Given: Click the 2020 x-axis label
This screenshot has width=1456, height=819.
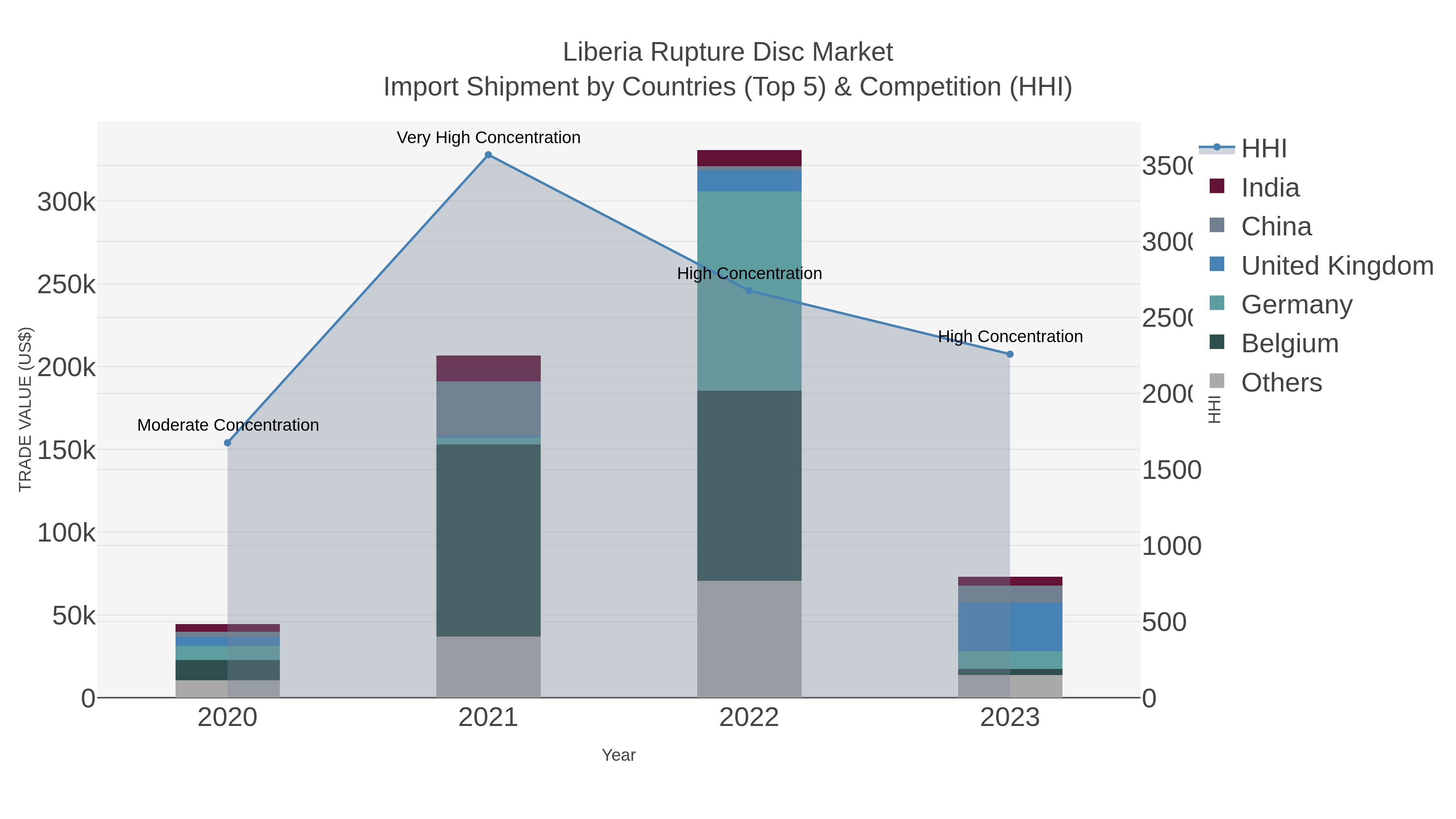Looking at the screenshot, I should pos(228,718).
